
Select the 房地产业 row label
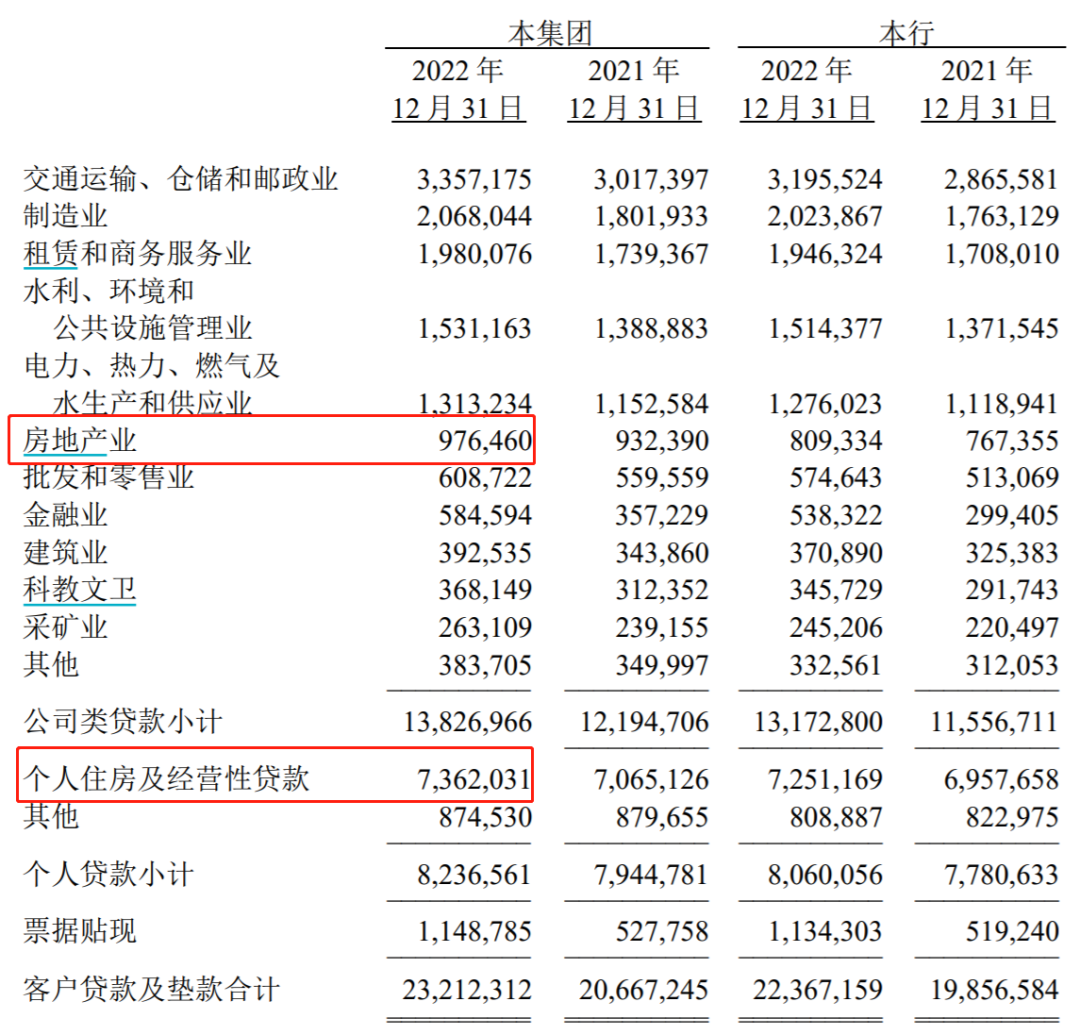(x=80, y=441)
